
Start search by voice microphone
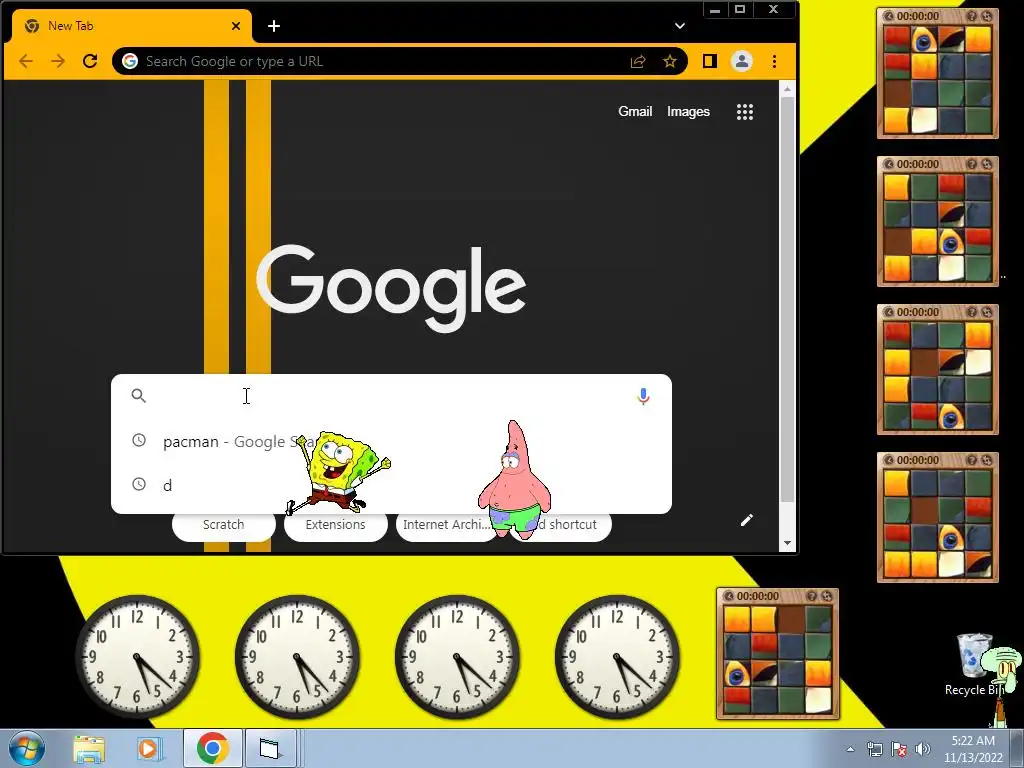click(x=643, y=396)
